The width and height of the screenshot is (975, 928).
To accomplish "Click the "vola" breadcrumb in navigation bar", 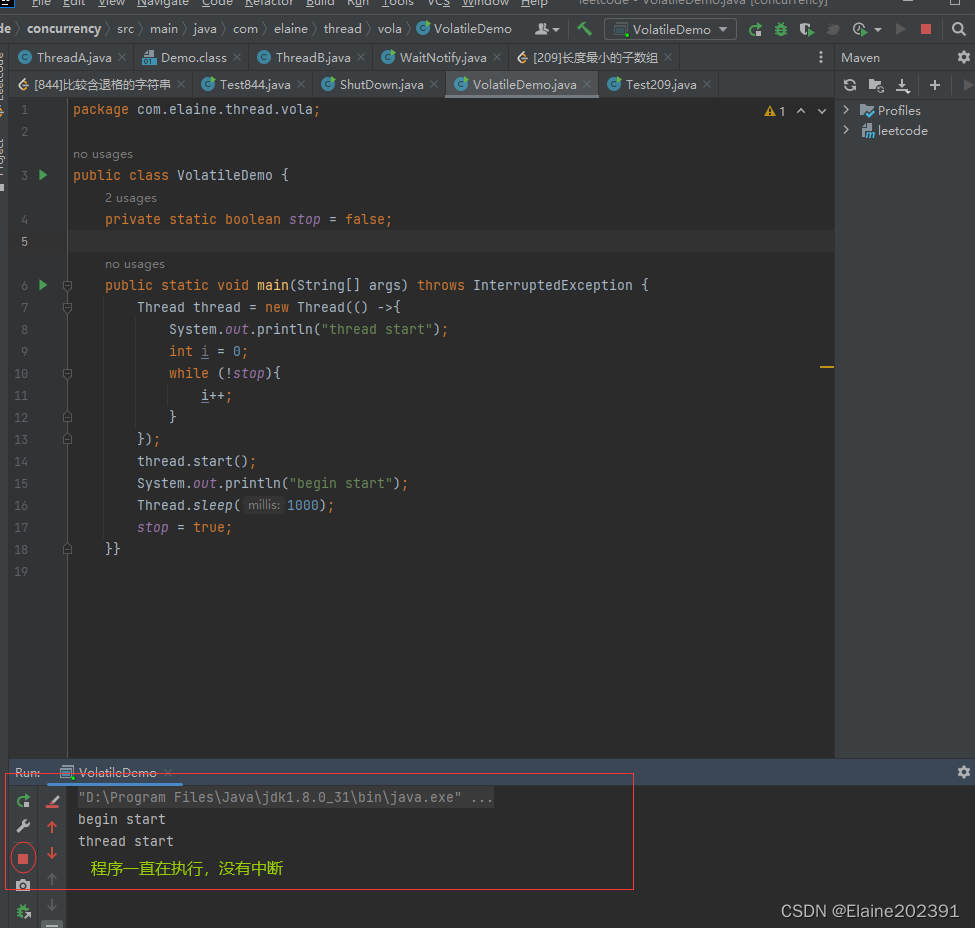I will coord(389,29).
